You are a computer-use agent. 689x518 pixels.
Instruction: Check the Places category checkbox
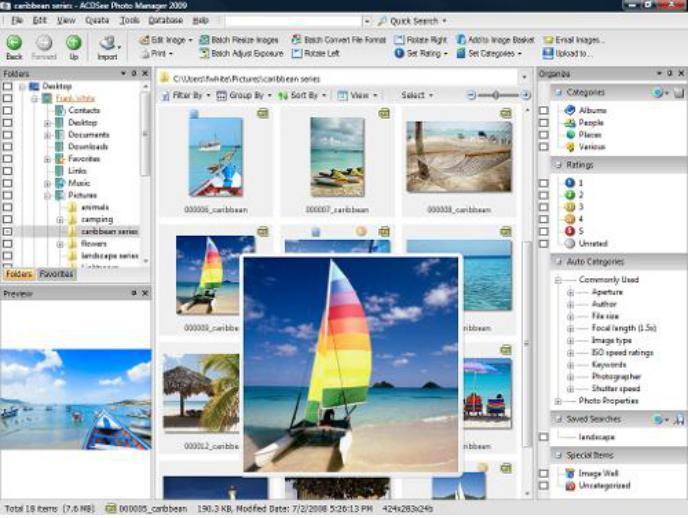[544, 135]
